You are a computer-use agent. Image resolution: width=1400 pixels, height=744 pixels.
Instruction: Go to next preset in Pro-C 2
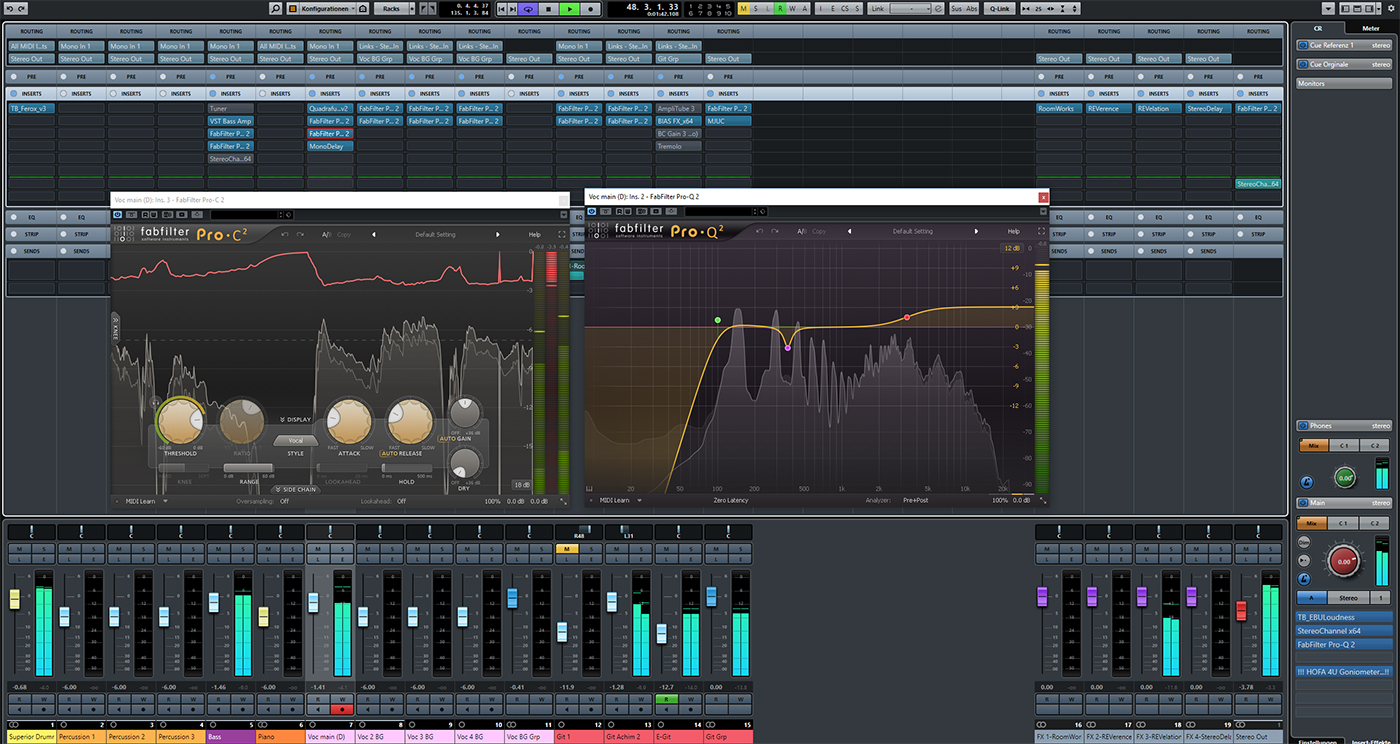pyautogui.click(x=497, y=234)
